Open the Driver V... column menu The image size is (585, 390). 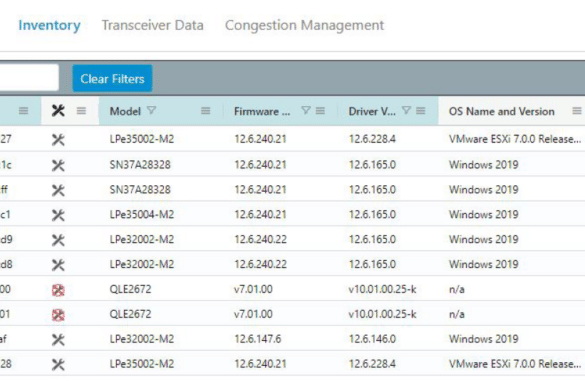420,111
